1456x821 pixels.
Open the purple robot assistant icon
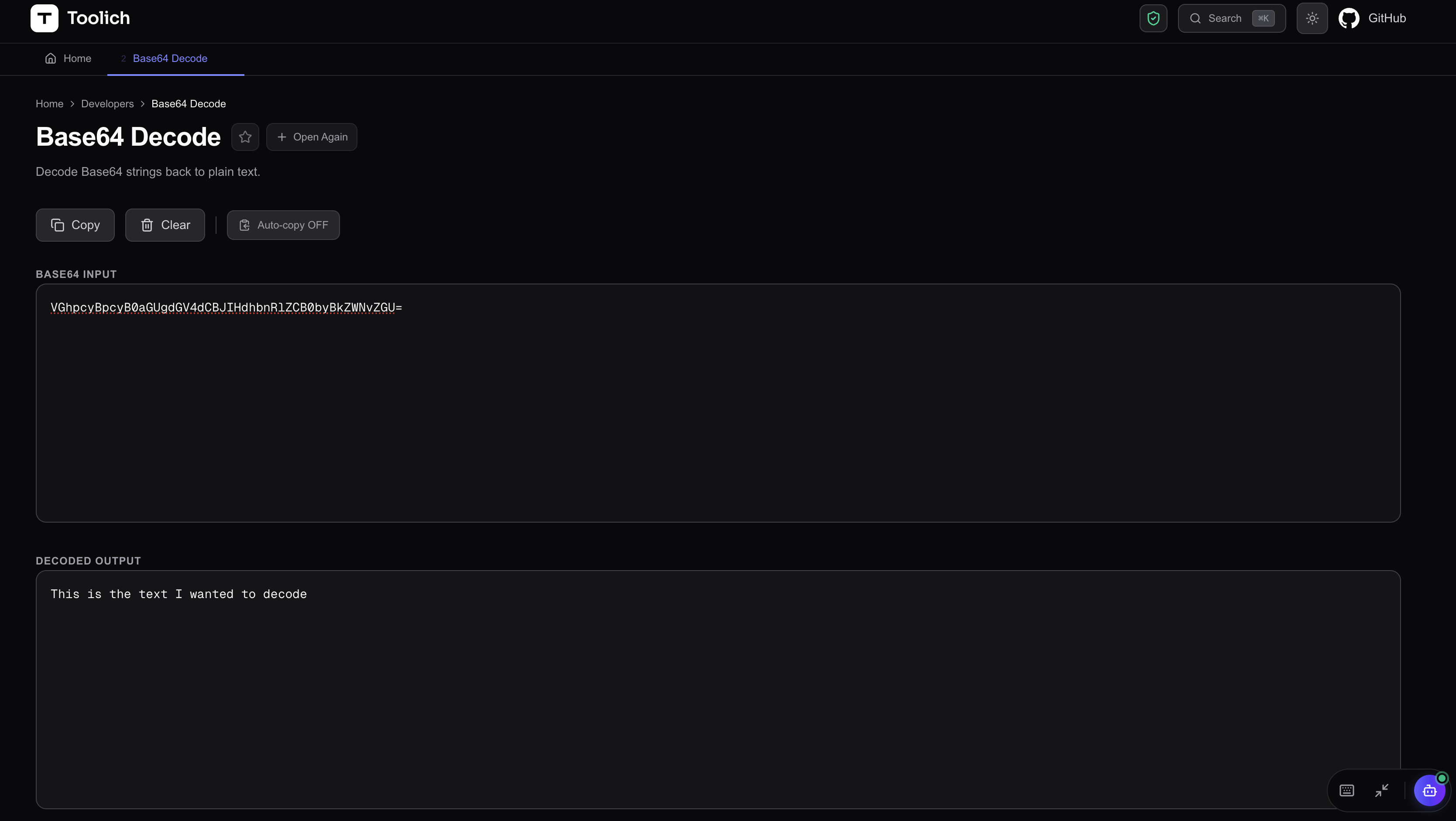coord(1429,790)
